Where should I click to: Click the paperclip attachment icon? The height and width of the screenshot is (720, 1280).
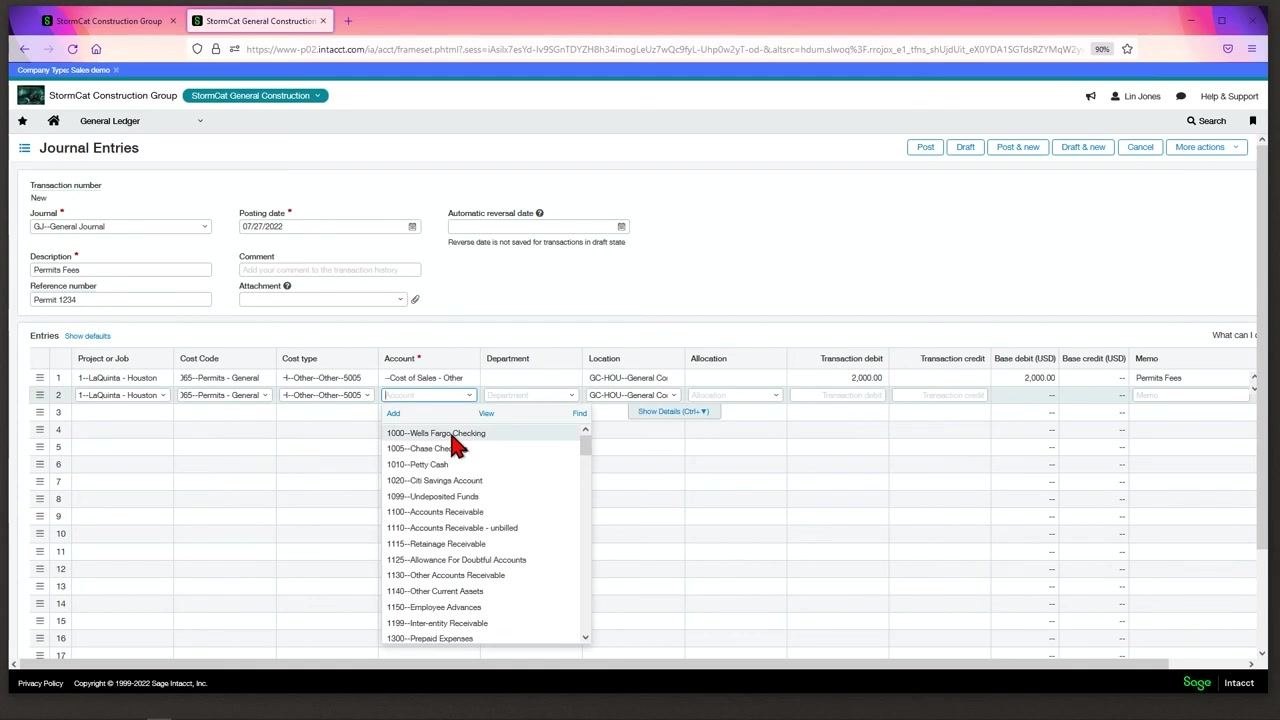click(415, 300)
